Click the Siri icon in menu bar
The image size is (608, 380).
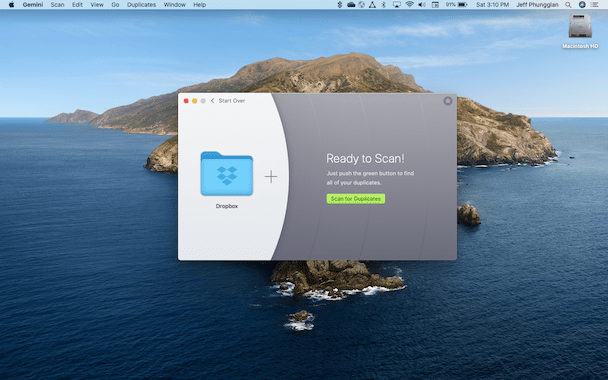click(x=582, y=5)
